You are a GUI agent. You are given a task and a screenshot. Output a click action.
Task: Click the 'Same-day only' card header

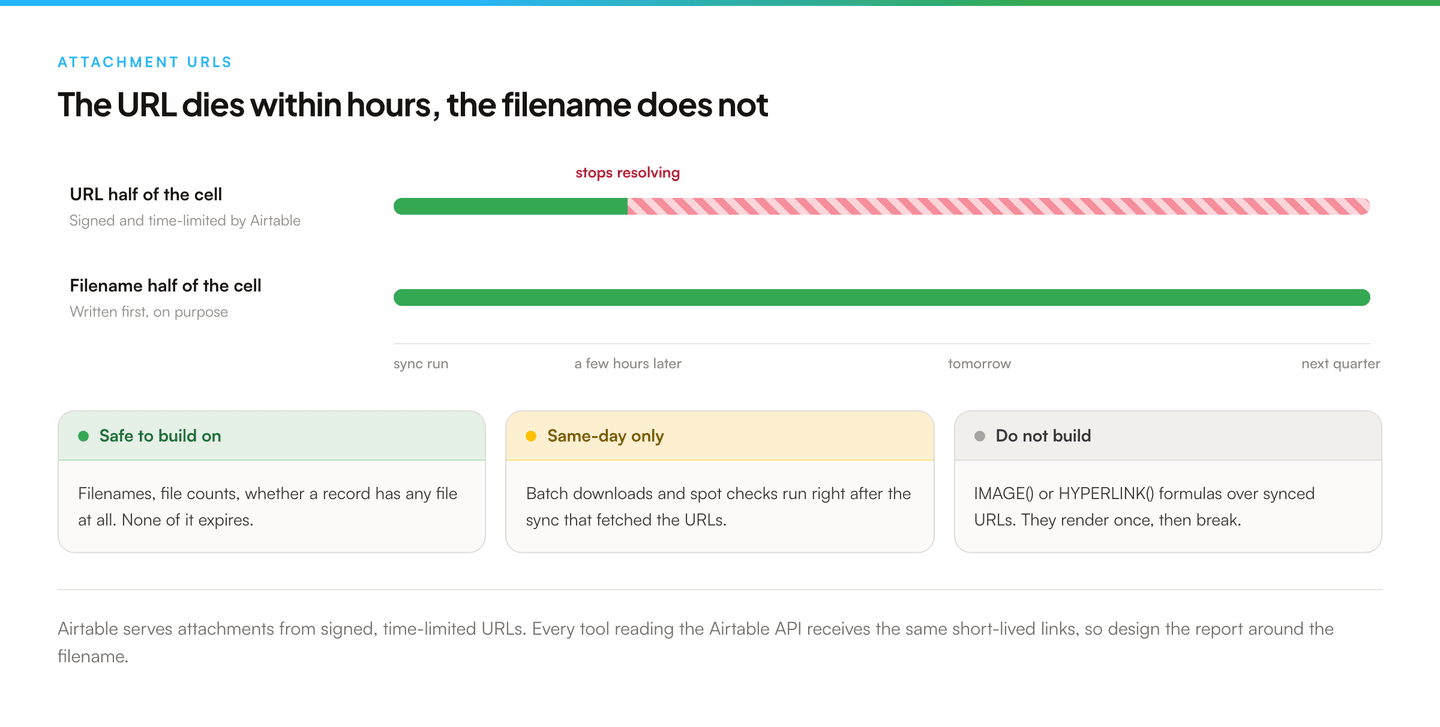720,436
